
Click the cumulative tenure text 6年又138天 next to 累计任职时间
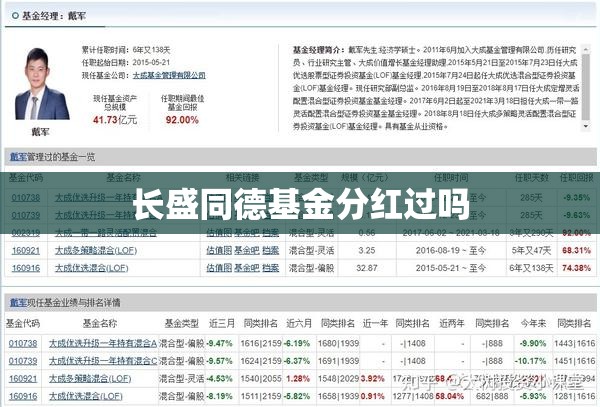(152, 50)
